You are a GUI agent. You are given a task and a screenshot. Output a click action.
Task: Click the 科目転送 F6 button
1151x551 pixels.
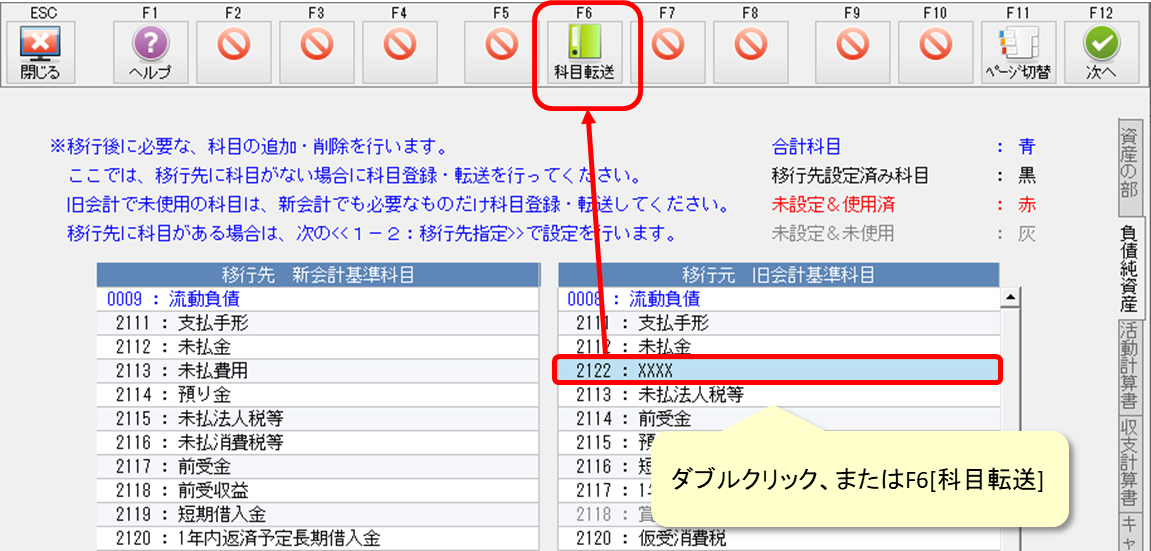584,52
